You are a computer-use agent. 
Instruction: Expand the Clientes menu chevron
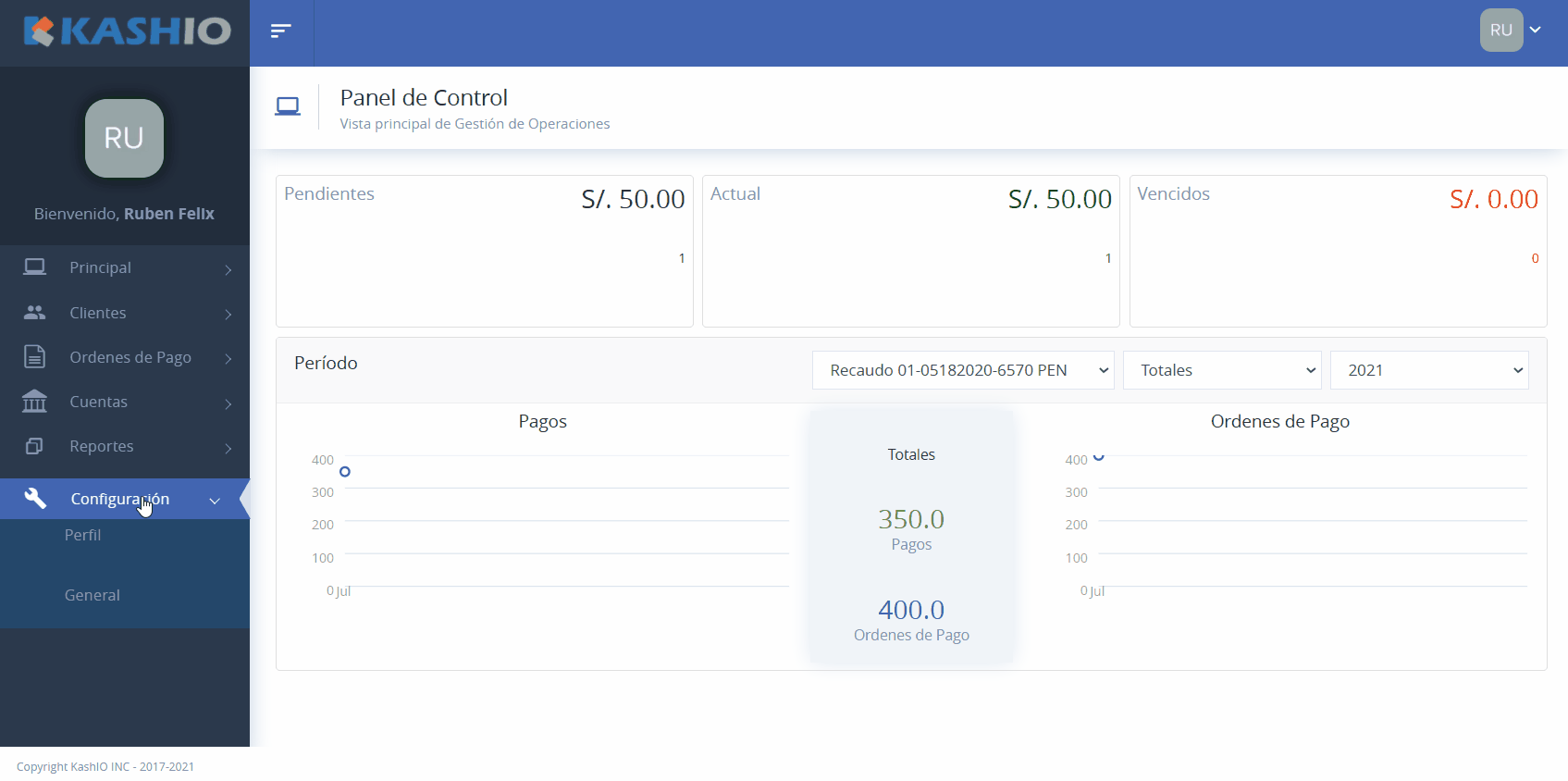pyautogui.click(x=228, y=314)
